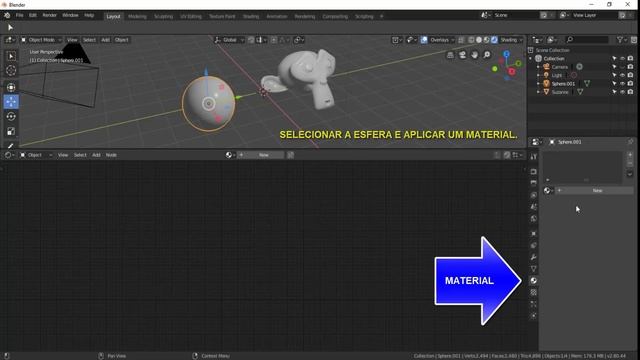Activate the Scale tool in viewport toolbar
The image size is (640, 360).
(x=11, y=131)
